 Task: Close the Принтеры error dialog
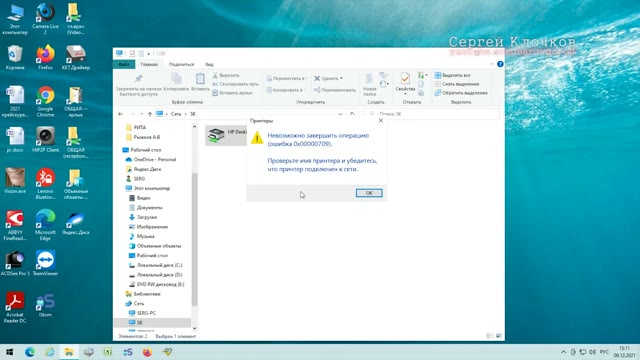(380, 120)
